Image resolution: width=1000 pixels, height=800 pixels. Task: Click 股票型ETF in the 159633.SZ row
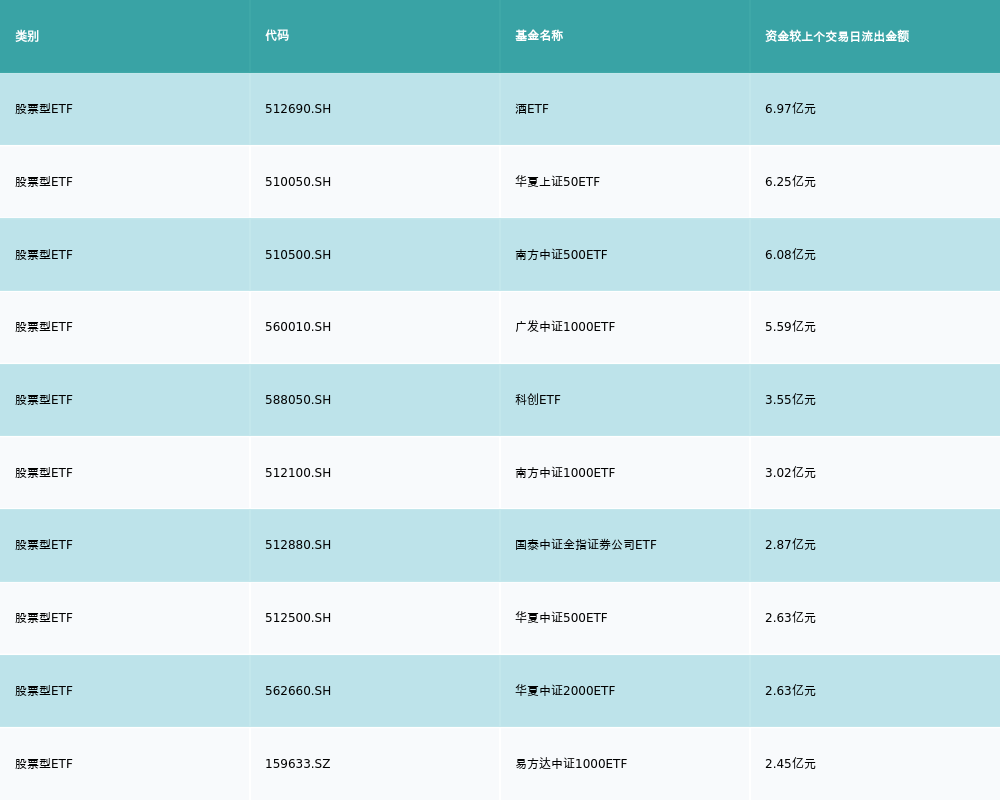pyautogui.click(x=44, y=764)
